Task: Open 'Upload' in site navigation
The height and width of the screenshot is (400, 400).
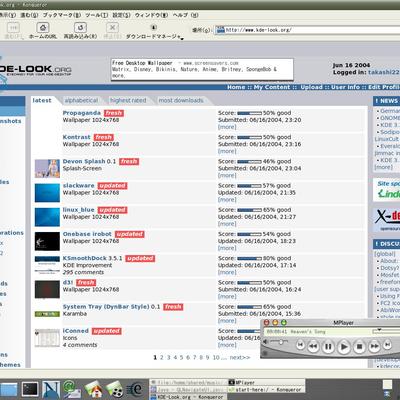Action: pyautogui.click(x=311, y=87)
